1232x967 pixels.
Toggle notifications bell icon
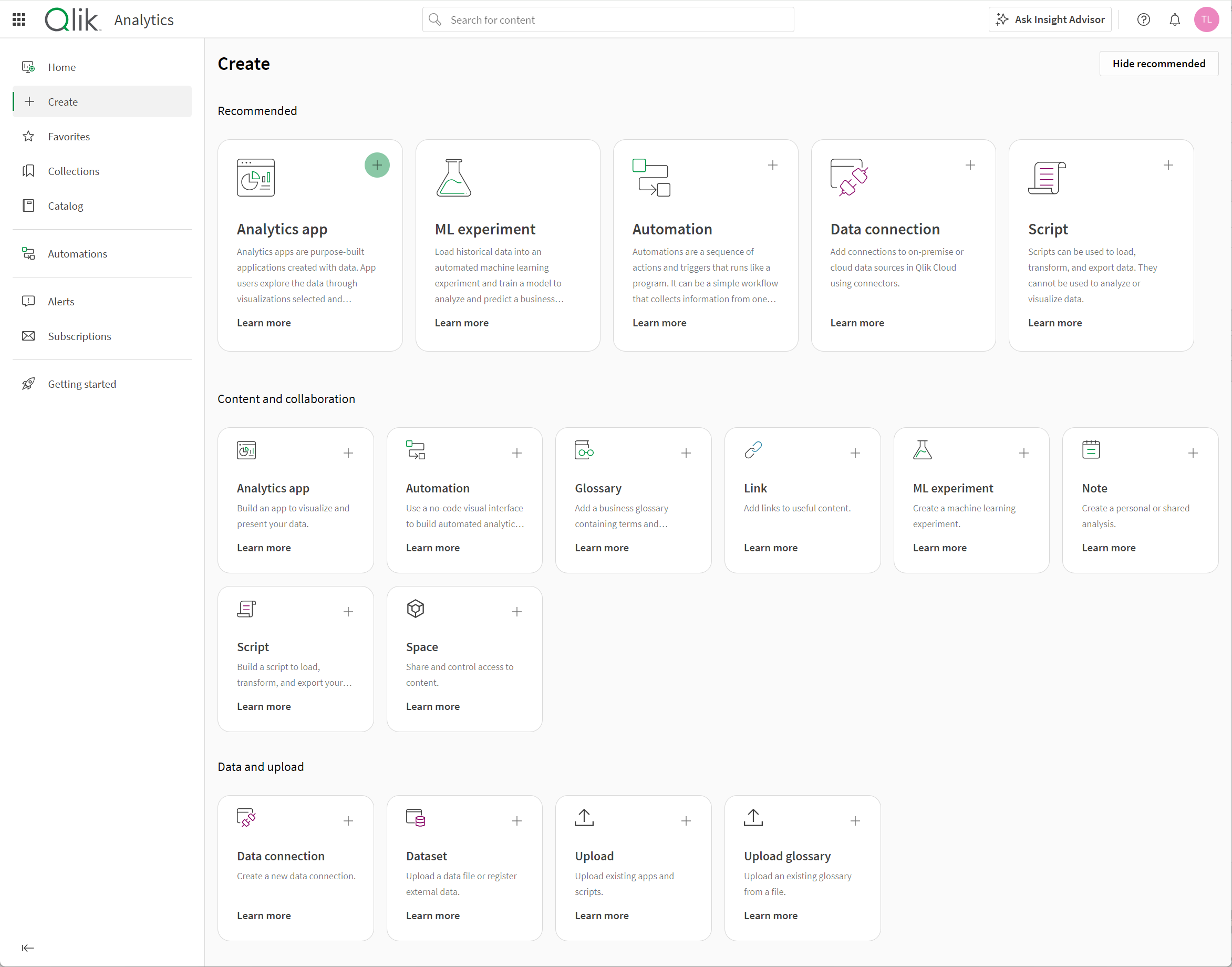(1176, 20)
